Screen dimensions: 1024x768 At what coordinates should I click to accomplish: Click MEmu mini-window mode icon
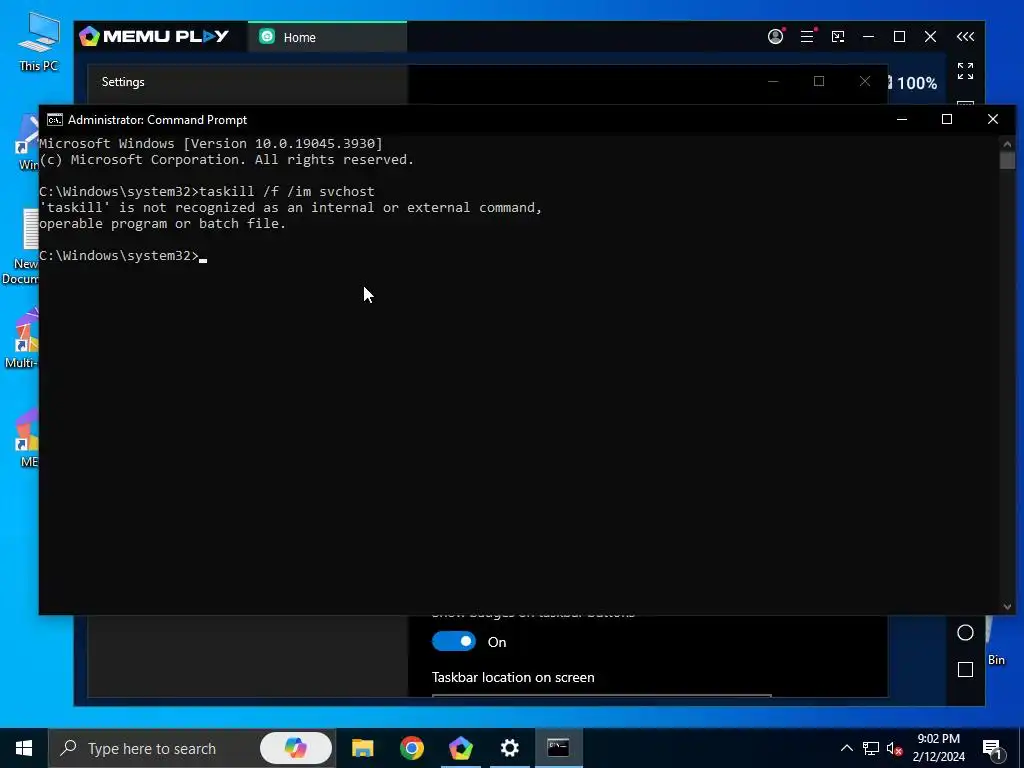point(838,37)
